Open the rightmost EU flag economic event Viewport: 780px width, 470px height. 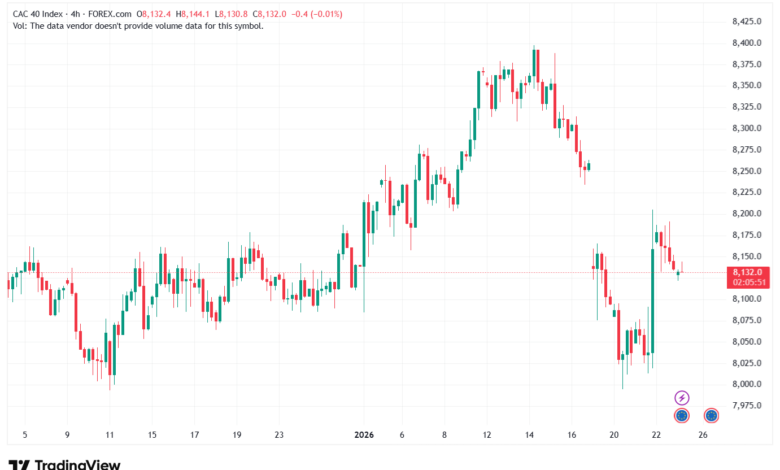pos(711,415)
